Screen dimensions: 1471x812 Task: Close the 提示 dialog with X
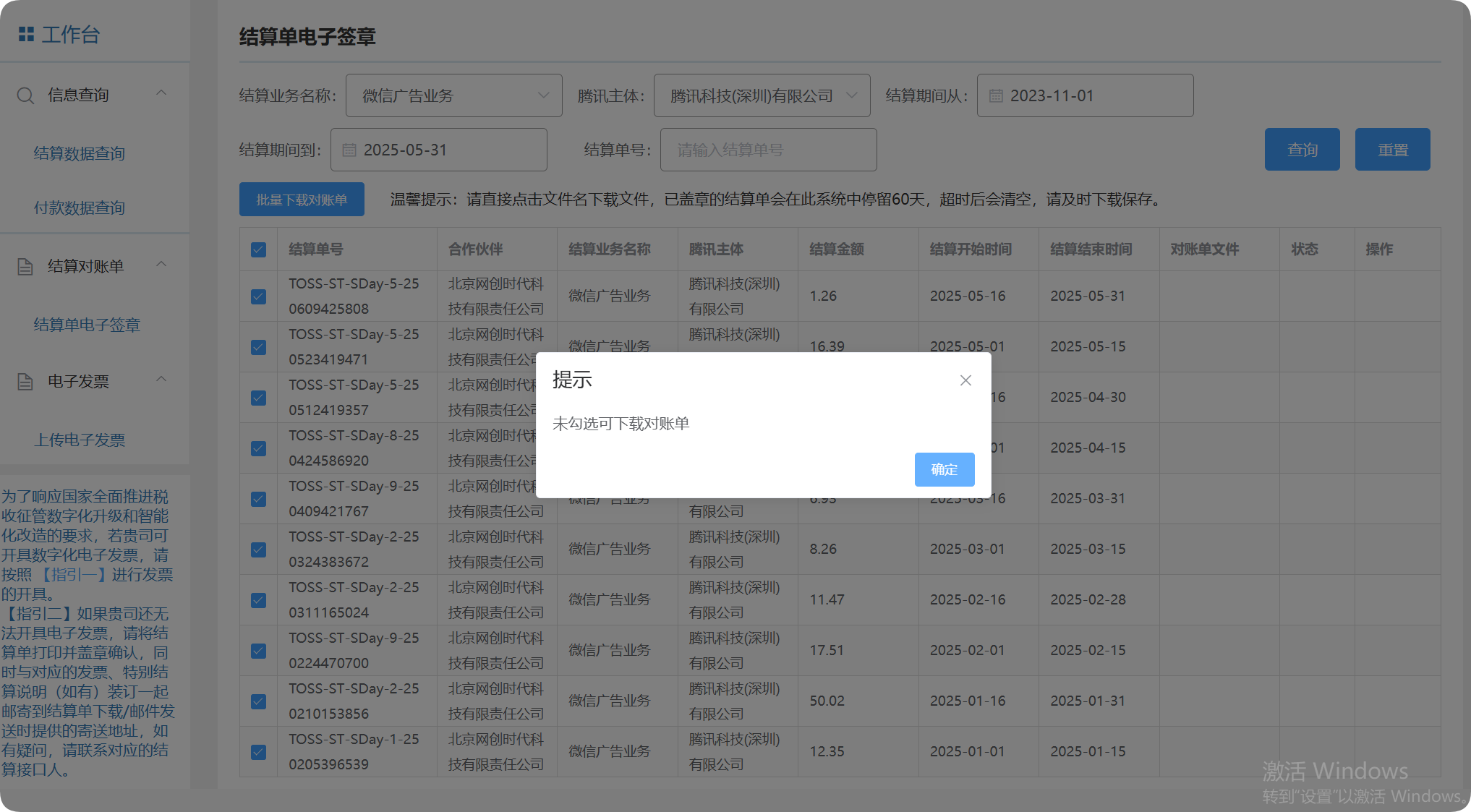coord(965,380)
